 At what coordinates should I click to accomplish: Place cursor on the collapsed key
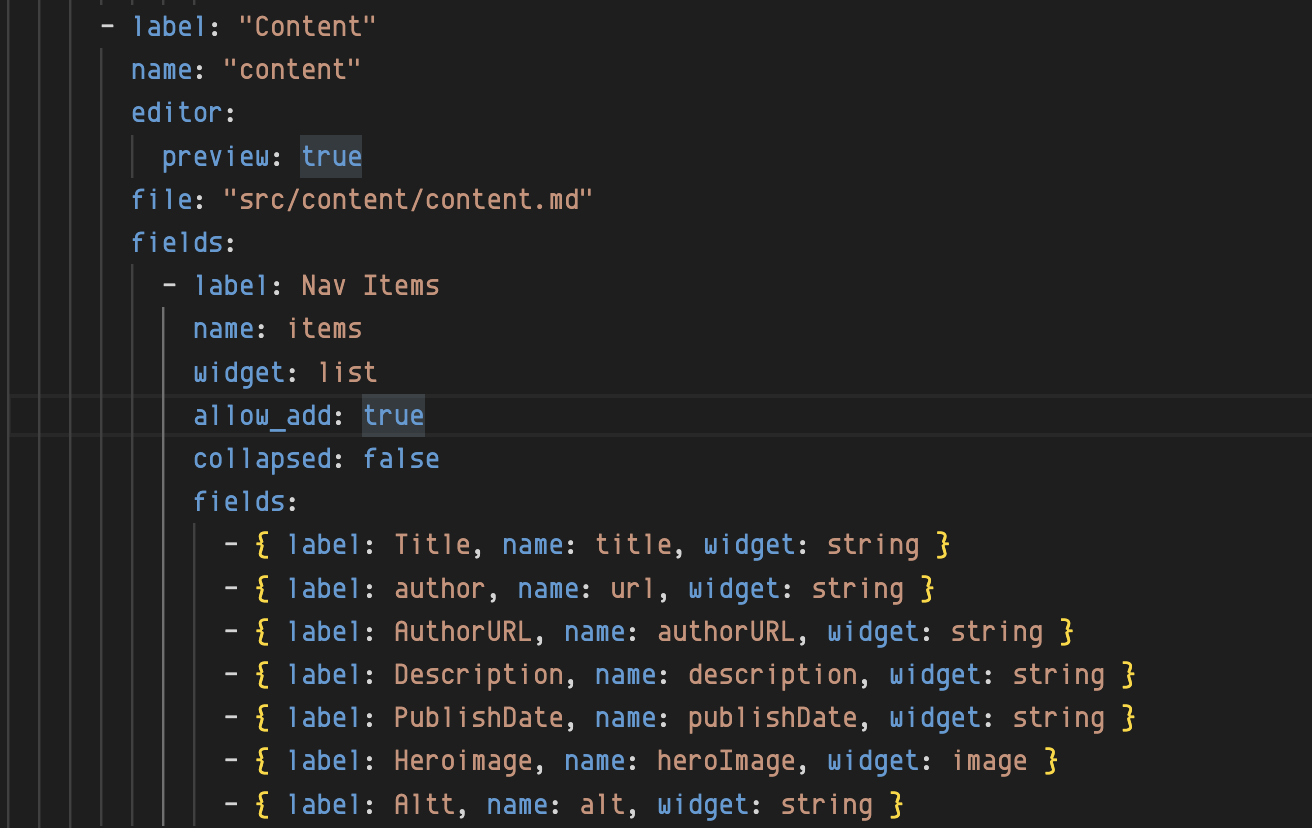point(262,458)
